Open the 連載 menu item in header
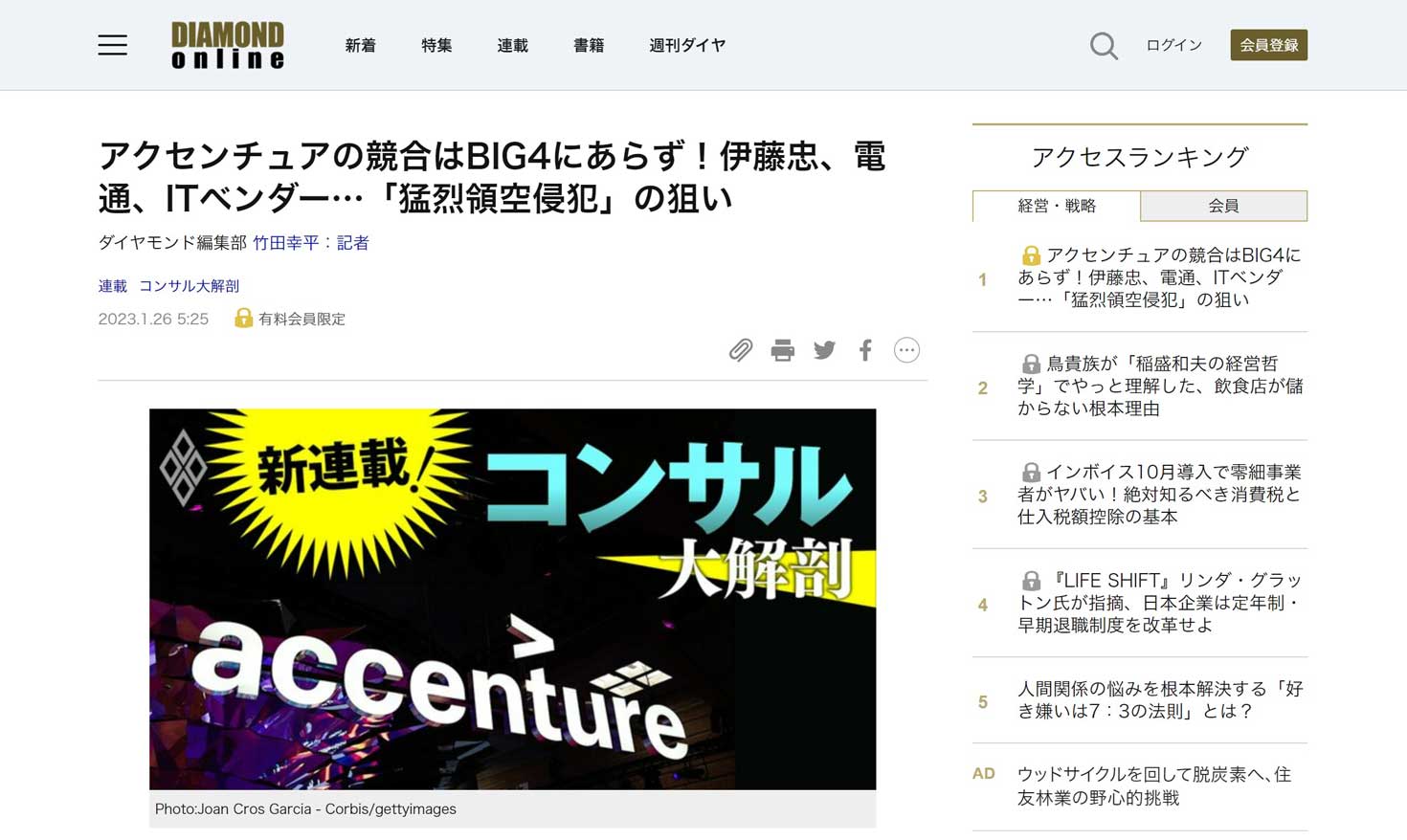The image size is (1407, 840). click(513, 45)
